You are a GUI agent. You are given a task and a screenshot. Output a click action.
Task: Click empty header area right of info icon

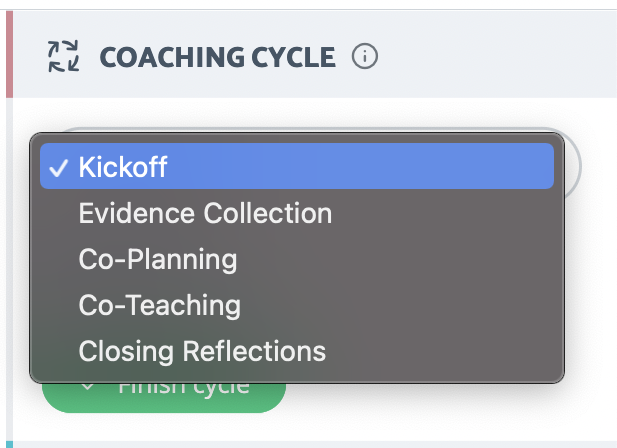496,55
